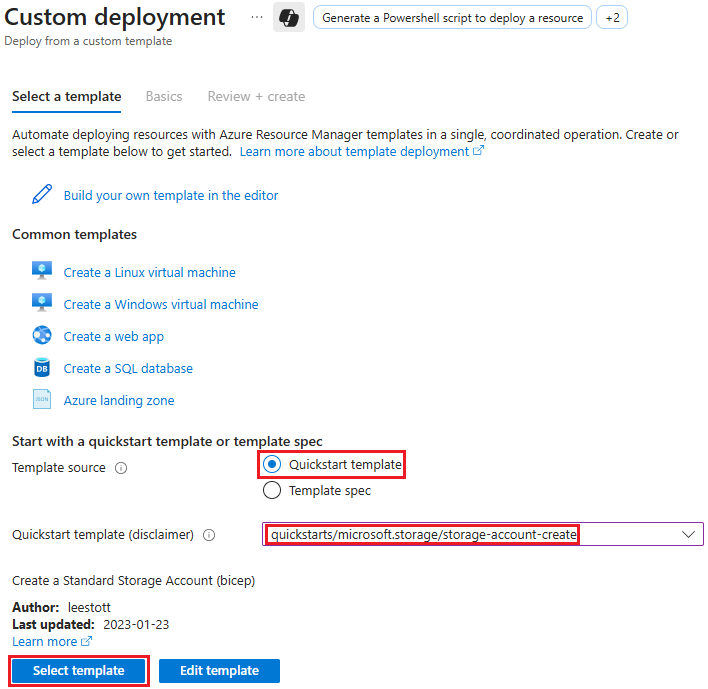Switch to the Select a template tab
708x689 pixels.
66,96
